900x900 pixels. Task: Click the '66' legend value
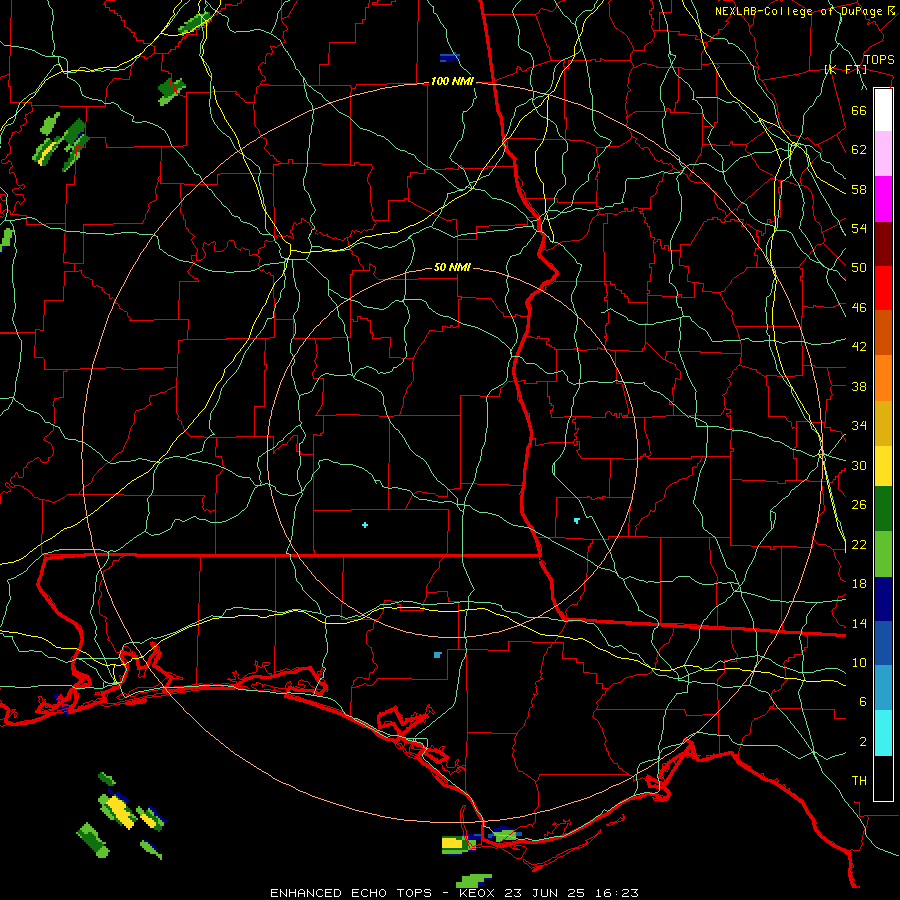[859, 110]
